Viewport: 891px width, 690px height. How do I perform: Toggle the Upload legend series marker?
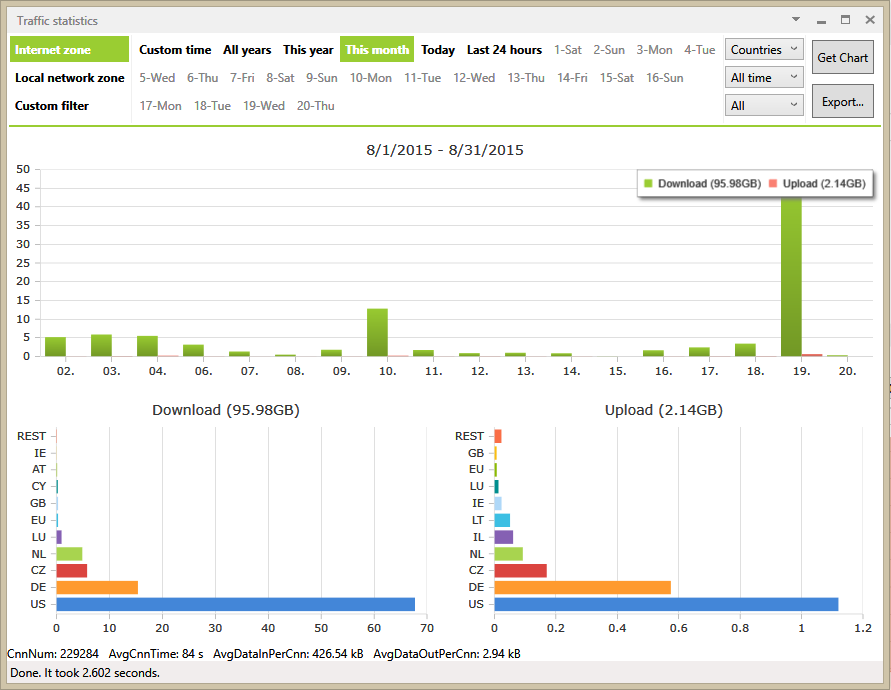[x=773, y=184]
